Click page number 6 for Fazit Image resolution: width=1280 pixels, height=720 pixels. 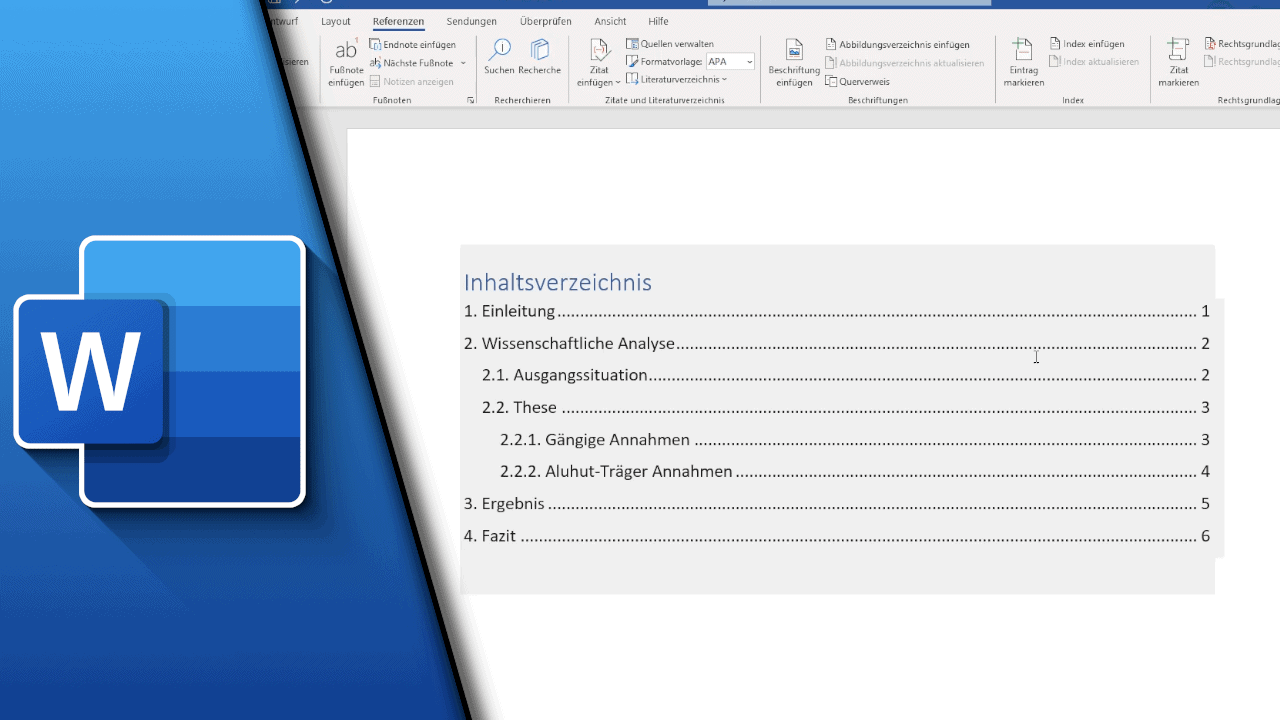(x=1206, y=536)
